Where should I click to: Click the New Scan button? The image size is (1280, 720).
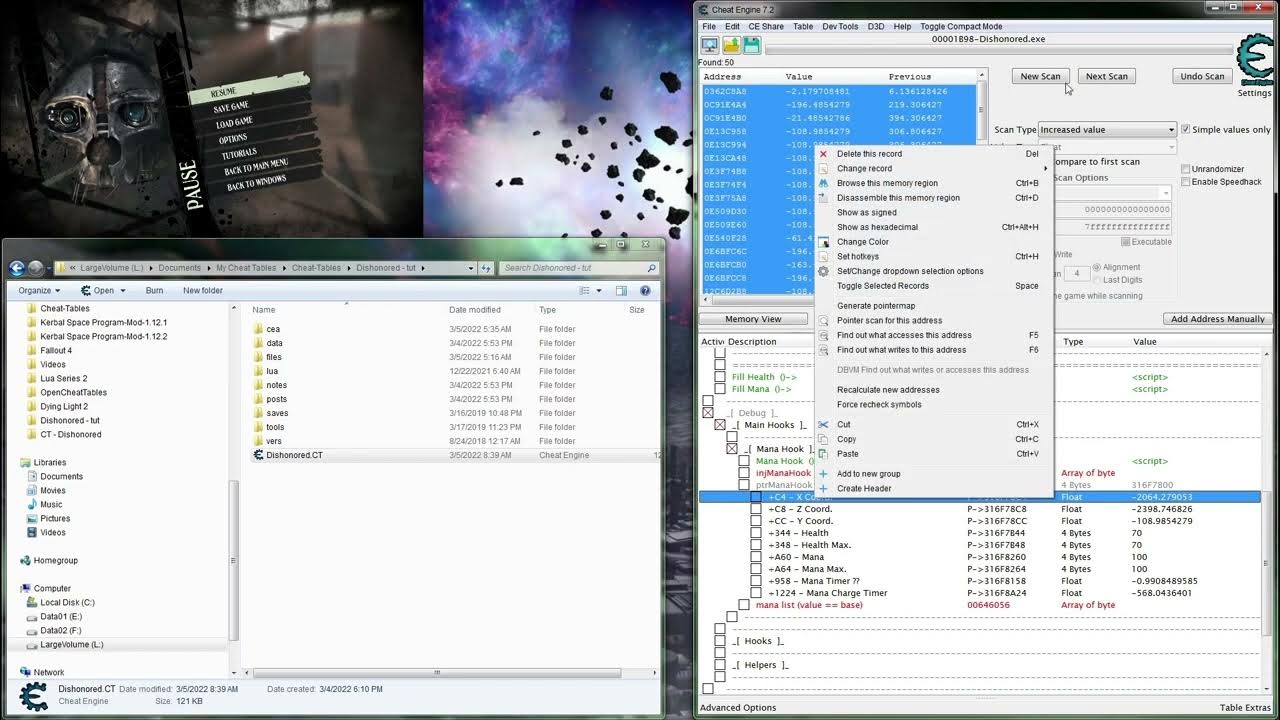(1040, 76)
